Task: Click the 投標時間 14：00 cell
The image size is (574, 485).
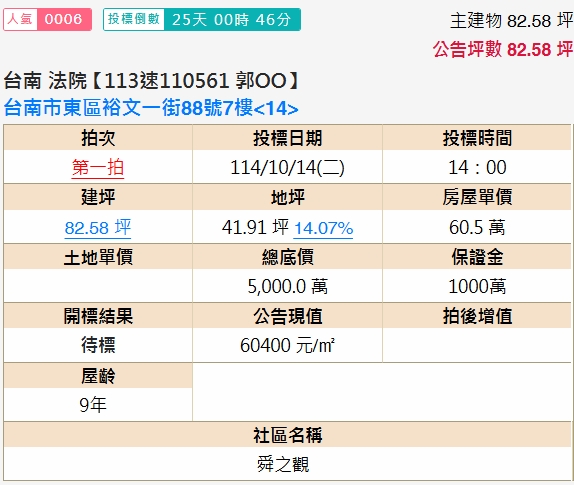Action: point(477,168)
